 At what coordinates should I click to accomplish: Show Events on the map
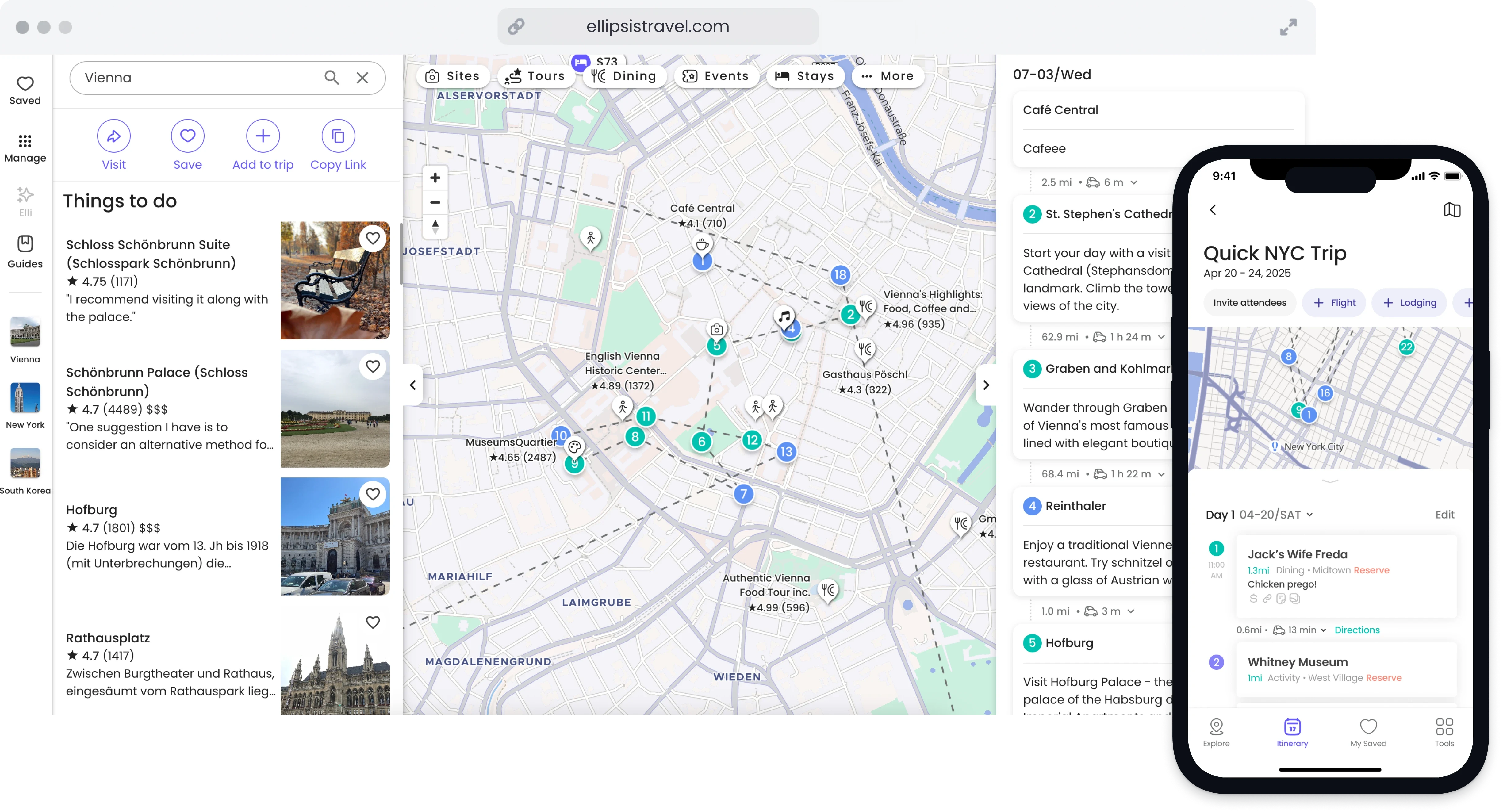[x=716, y=76]
